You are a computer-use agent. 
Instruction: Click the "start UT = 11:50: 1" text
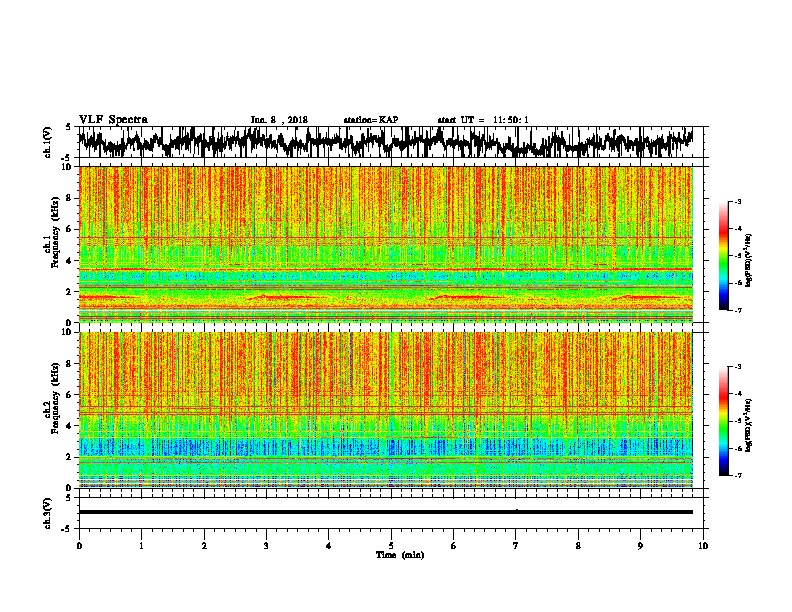click(483, 120)
